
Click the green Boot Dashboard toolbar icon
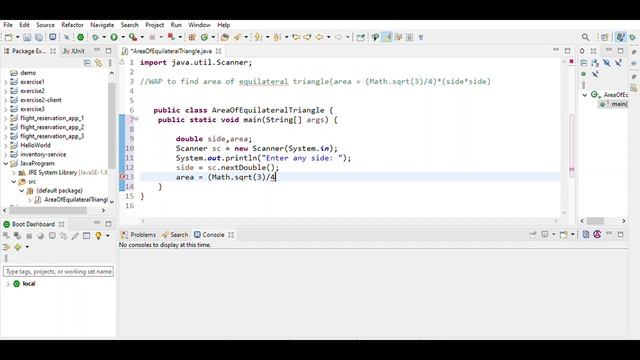click(81, 37)
